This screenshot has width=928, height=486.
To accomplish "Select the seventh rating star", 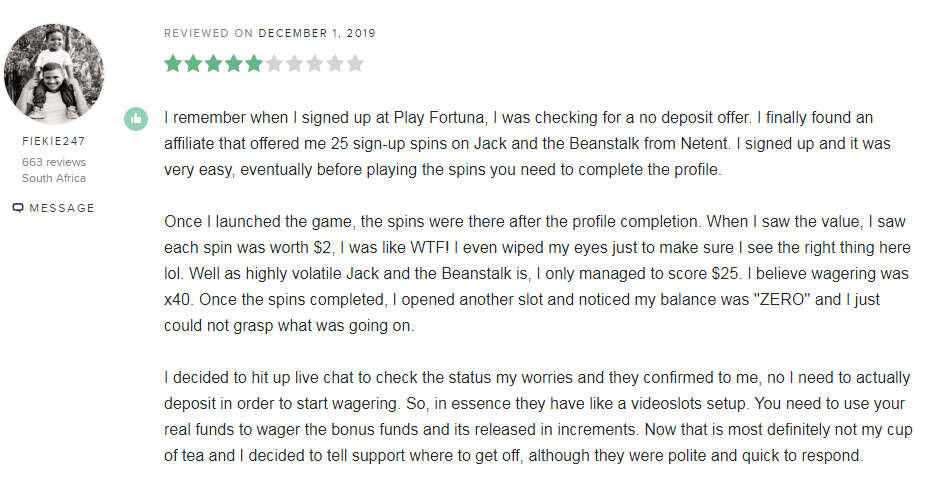I will pos(294,63).
